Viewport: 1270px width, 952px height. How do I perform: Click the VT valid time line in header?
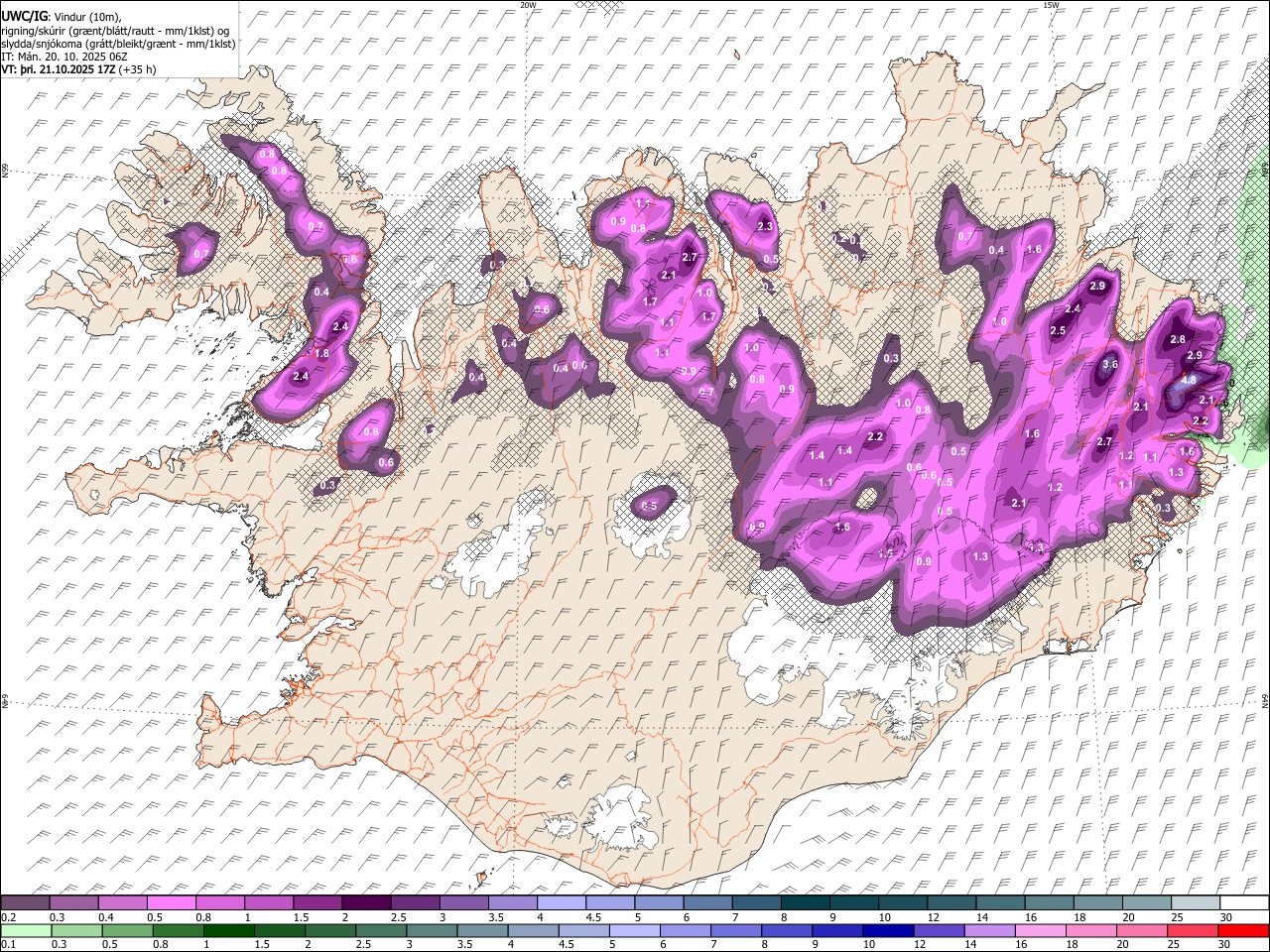(78, 69)
